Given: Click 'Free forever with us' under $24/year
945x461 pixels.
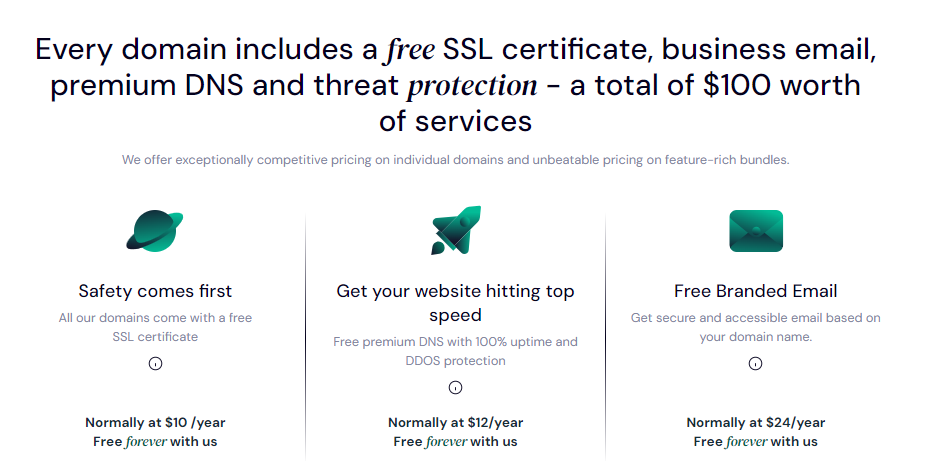Looking at the screenshot, I should [756, 442].
